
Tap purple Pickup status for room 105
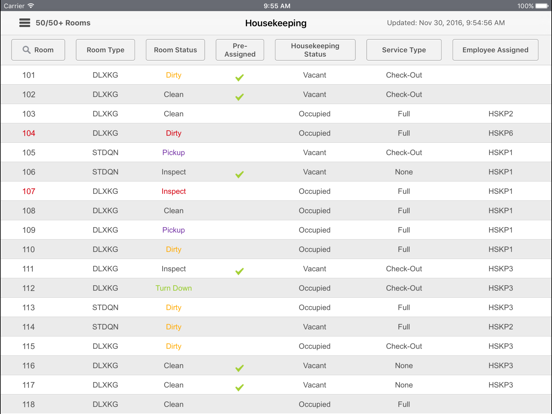click(x=174, y=152)
